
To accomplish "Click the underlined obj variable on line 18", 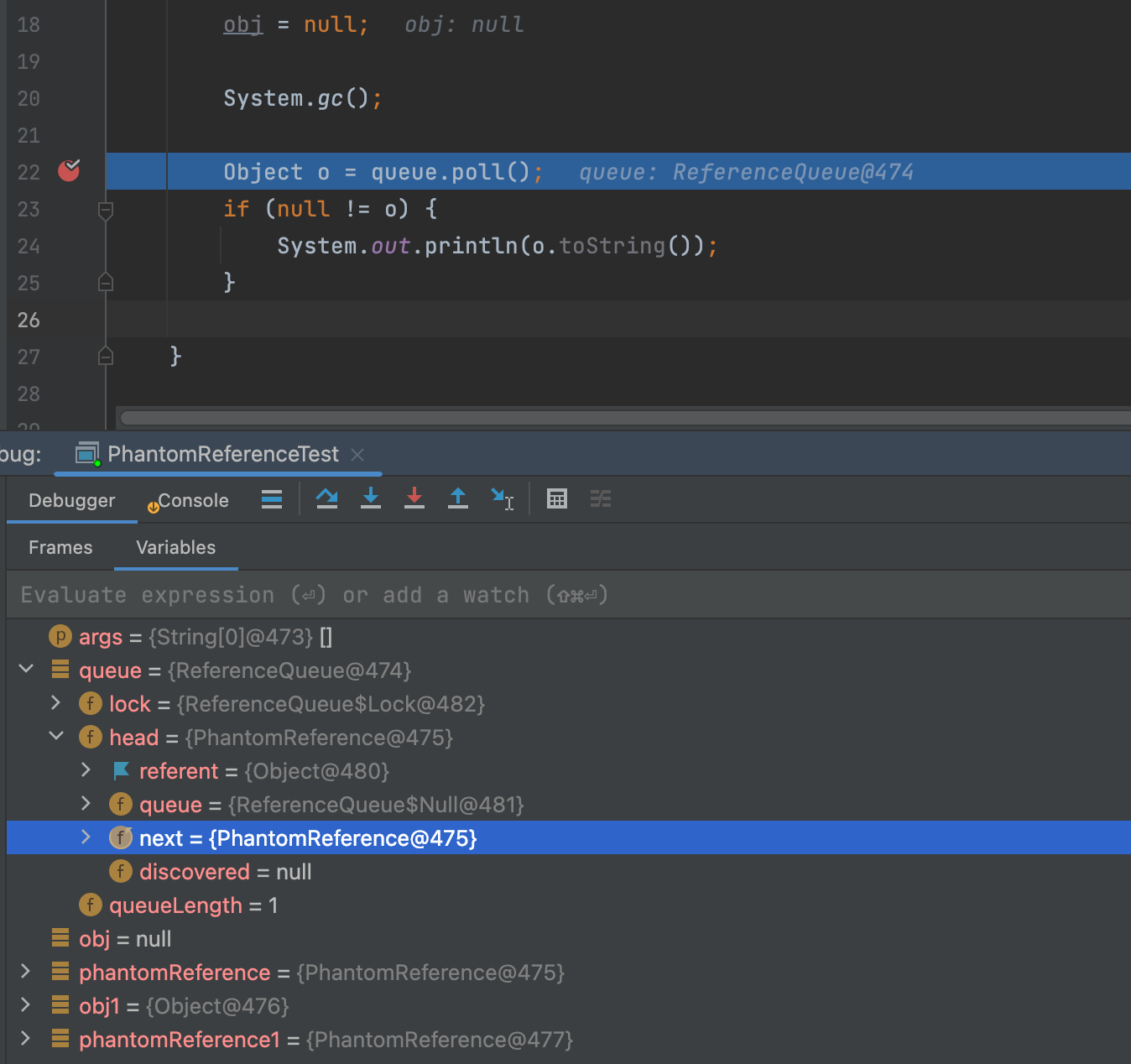I will point(243,24).
